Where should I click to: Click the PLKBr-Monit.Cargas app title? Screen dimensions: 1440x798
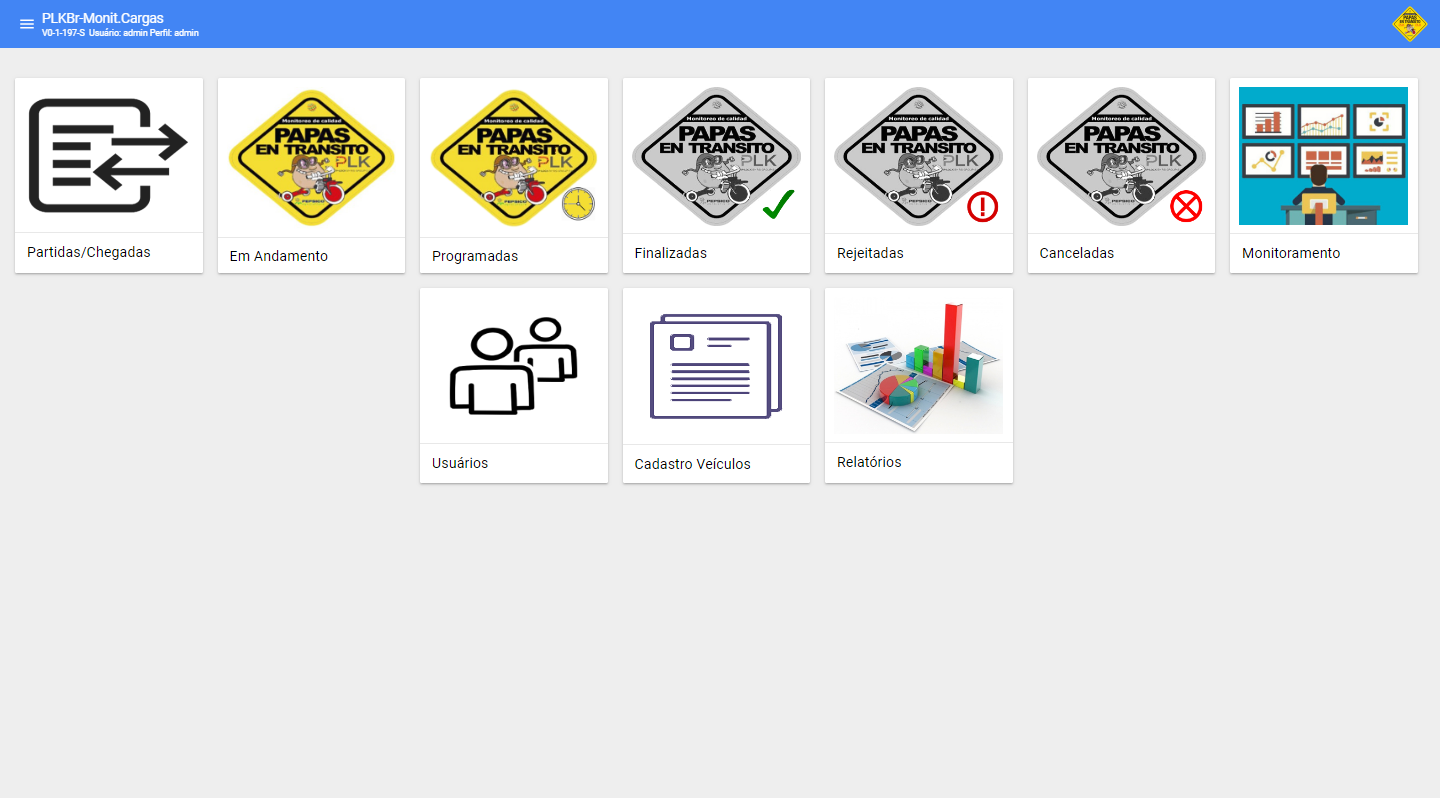tap(103, 18)
